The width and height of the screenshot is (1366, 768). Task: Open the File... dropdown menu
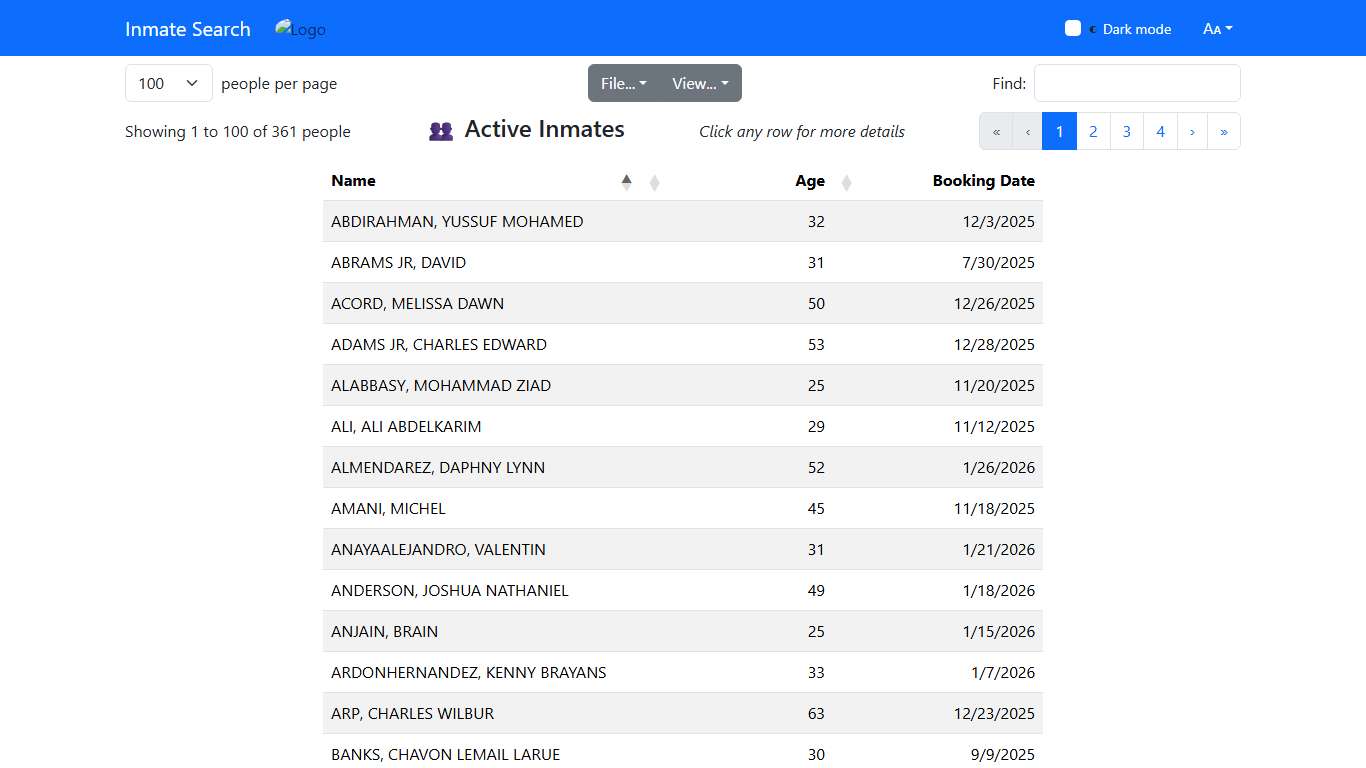coord(622,83)
